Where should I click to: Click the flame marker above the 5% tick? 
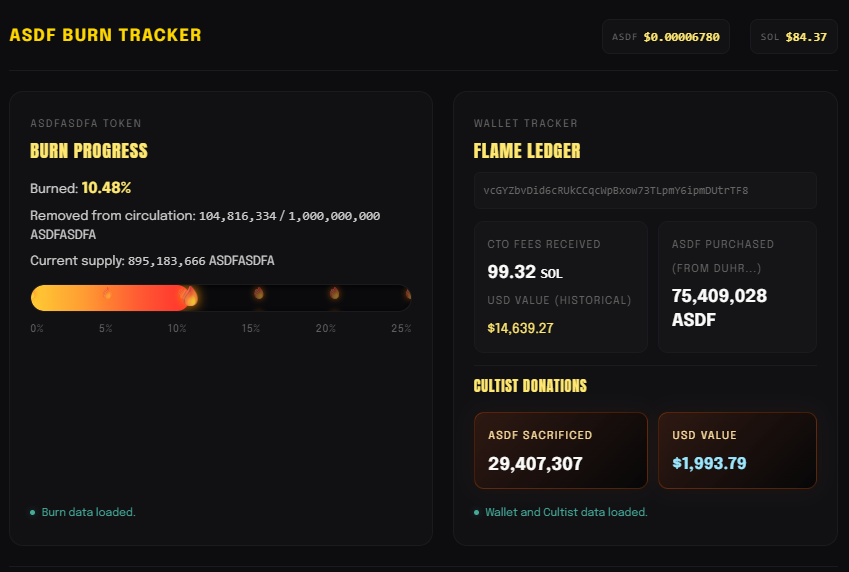(x=107, y=294)
